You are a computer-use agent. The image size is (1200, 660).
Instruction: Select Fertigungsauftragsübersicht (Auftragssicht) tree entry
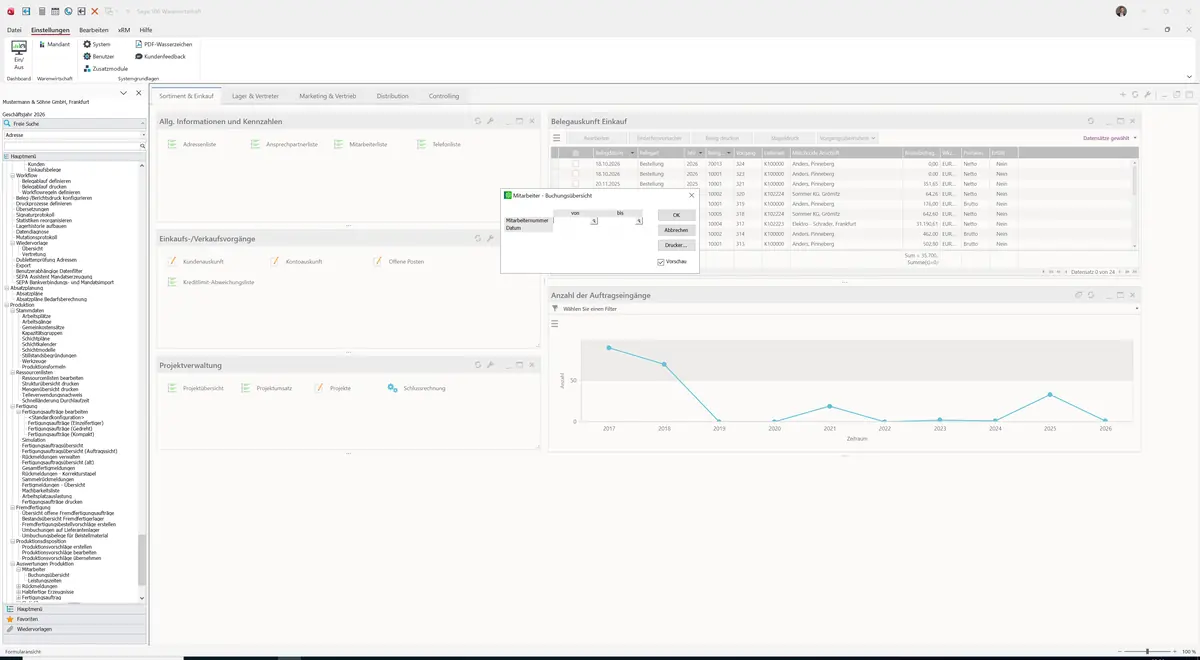[x=70, y=451]
